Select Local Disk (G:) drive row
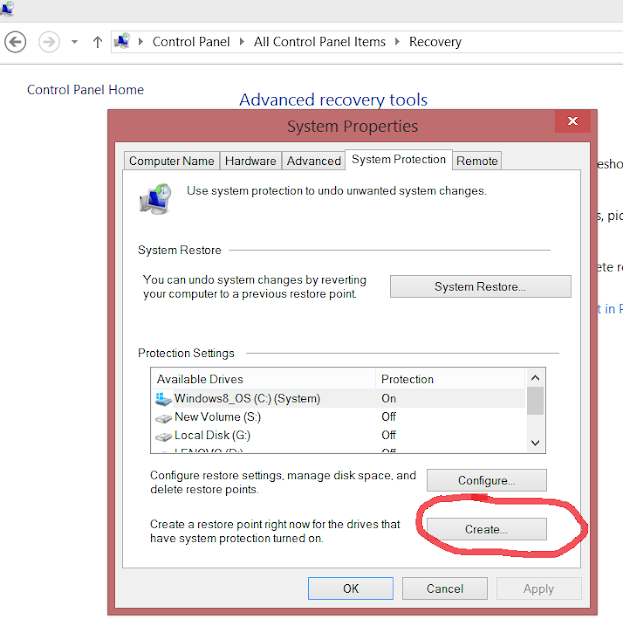The image size is (623, 640). pos(338,435)
